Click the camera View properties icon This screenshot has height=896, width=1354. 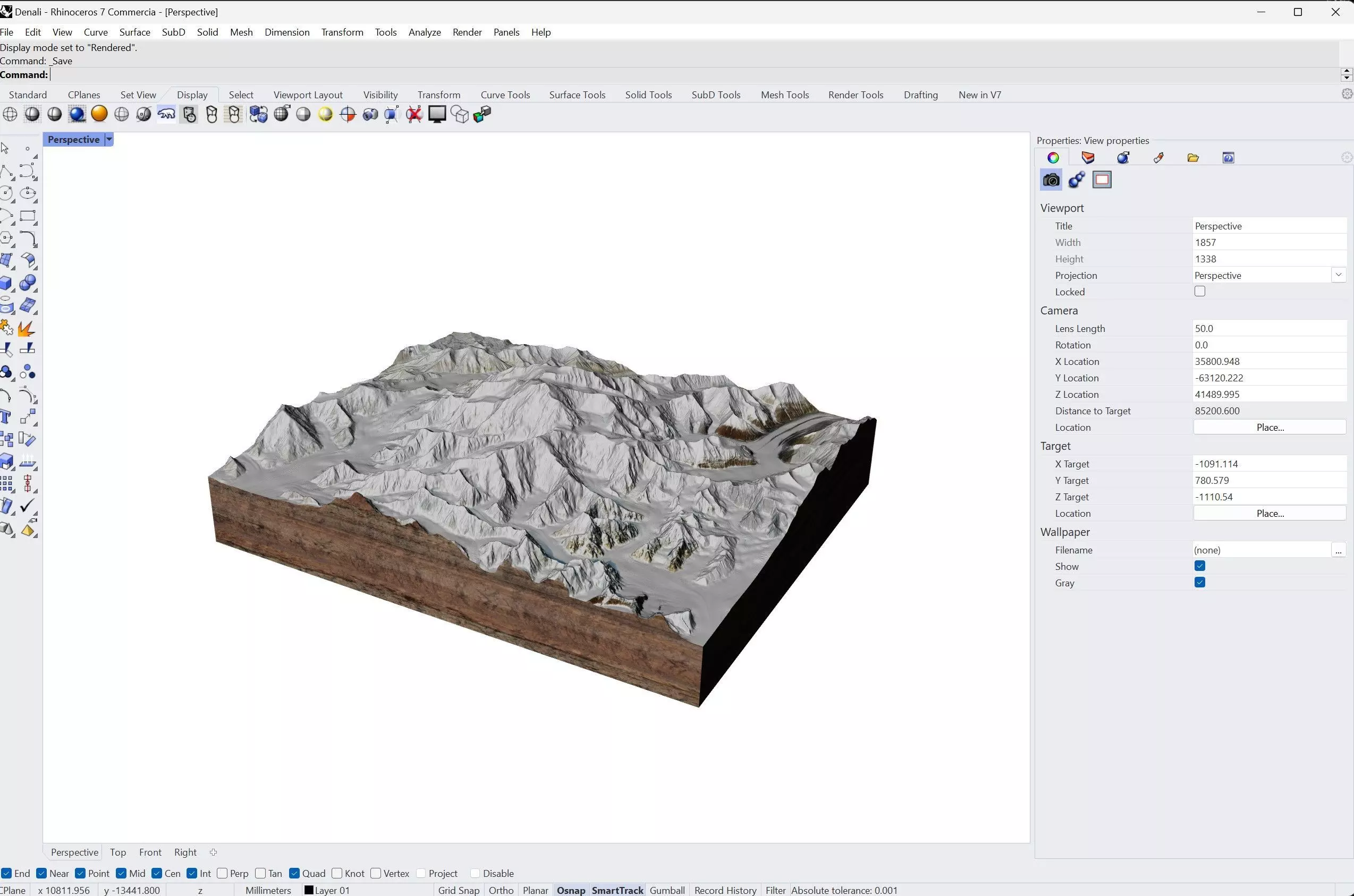click(1051, 180)
